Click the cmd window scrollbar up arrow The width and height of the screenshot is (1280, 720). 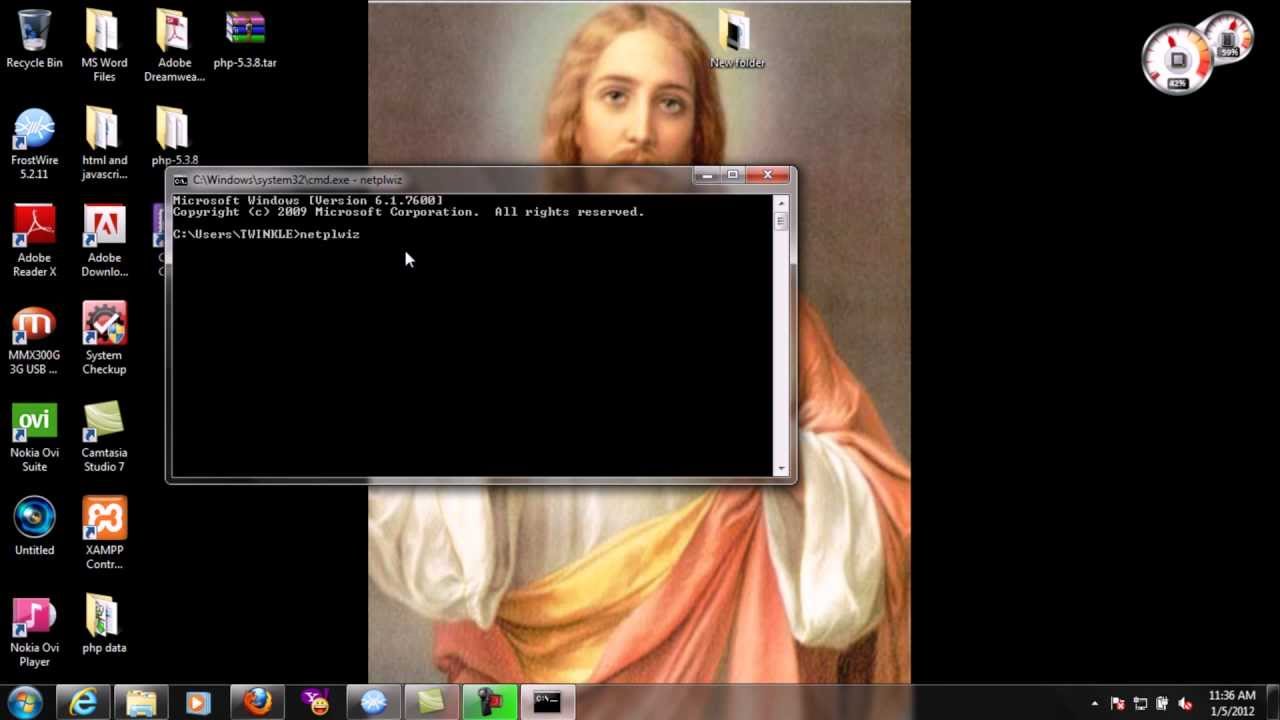781,203
